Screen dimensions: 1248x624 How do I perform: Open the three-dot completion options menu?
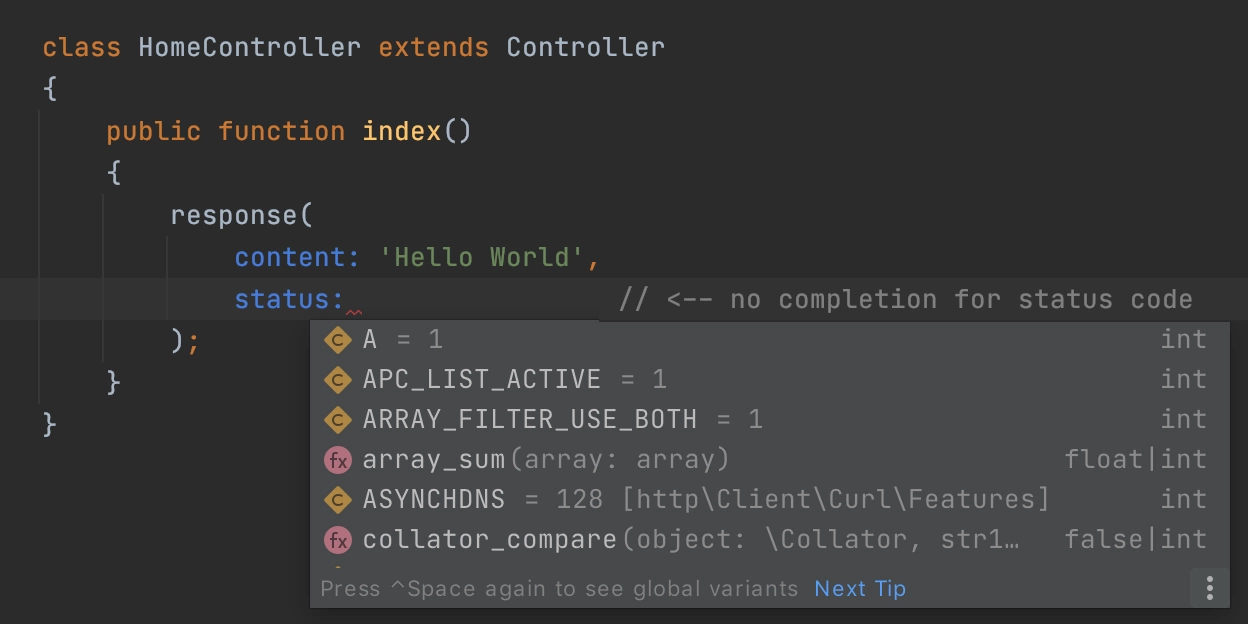click(1209, 588)
